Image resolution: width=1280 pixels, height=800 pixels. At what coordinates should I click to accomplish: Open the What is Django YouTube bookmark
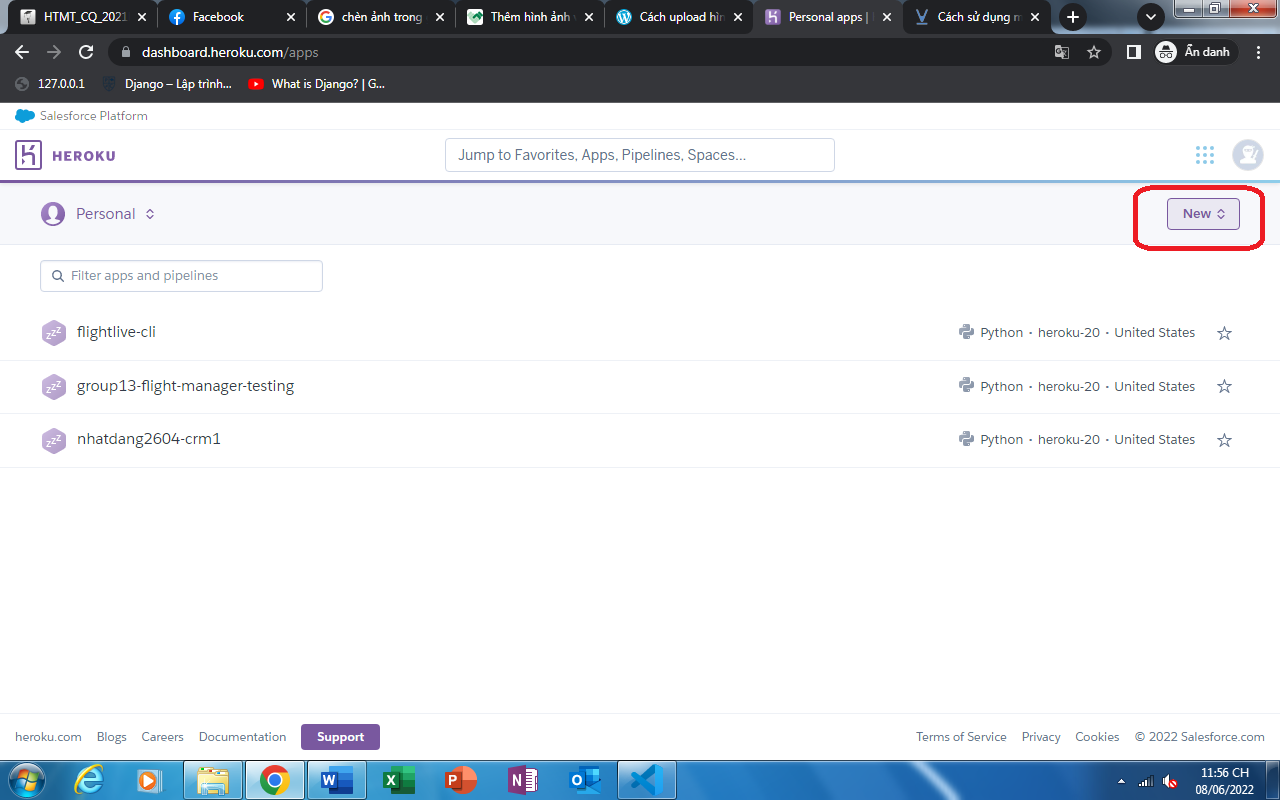[x=316, y=84]
